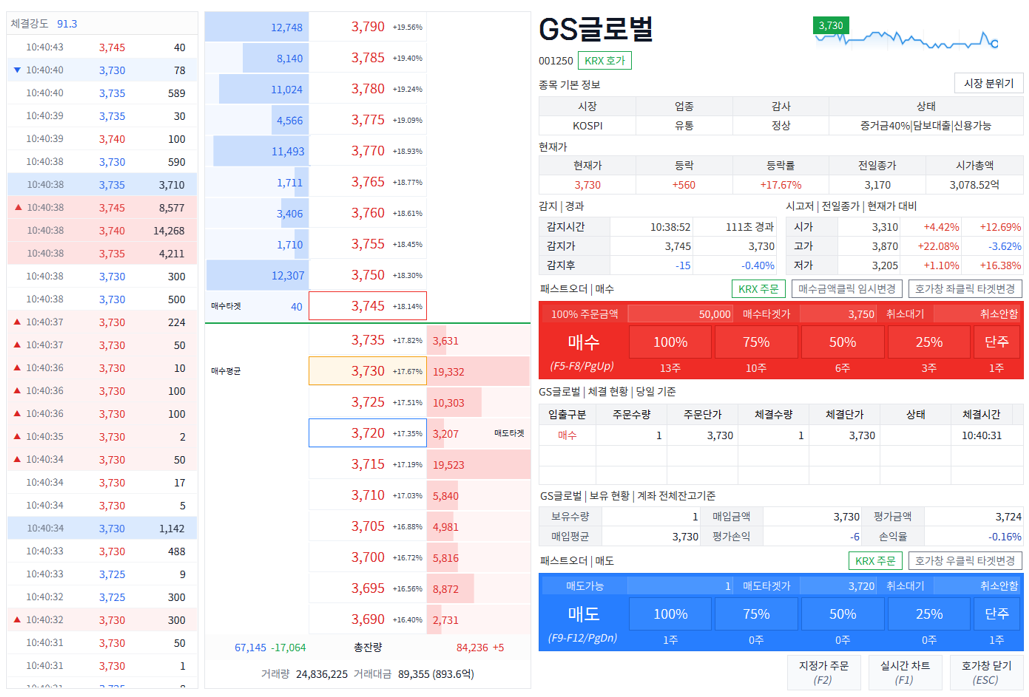Click the 시가총액 value 3,078.52억
Image resolution: width=1029 pixels, height=697 pixels.
[974, 185]
